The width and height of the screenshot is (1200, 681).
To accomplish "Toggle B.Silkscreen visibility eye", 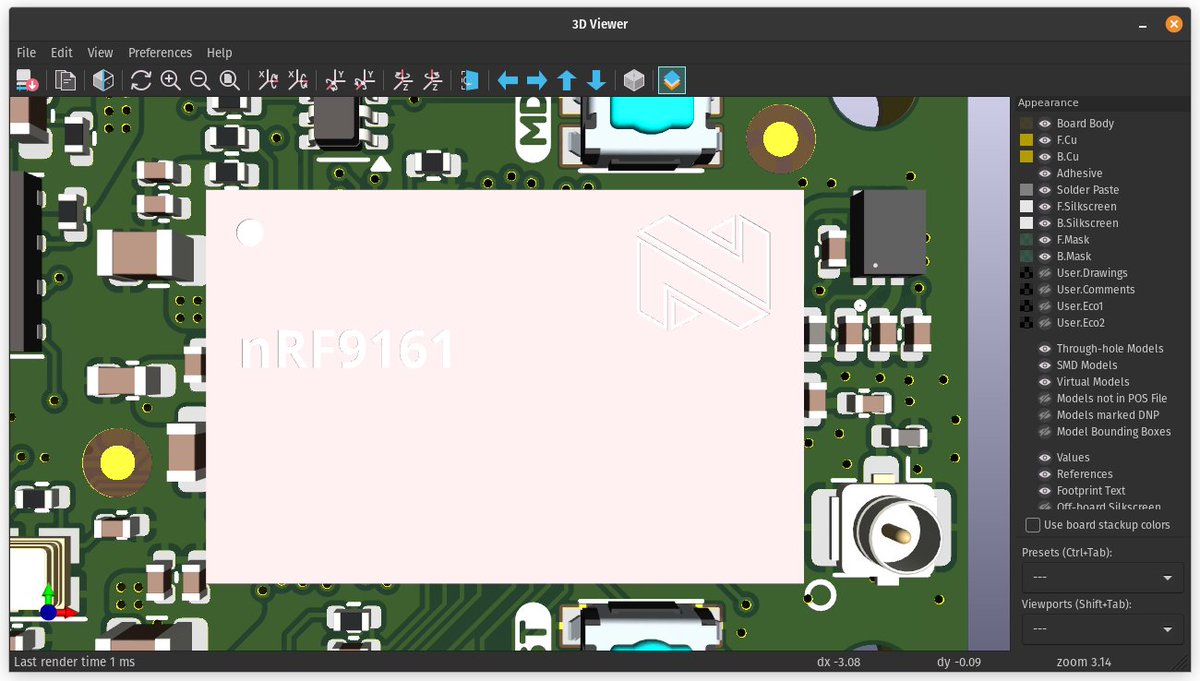I will 1044,223.
